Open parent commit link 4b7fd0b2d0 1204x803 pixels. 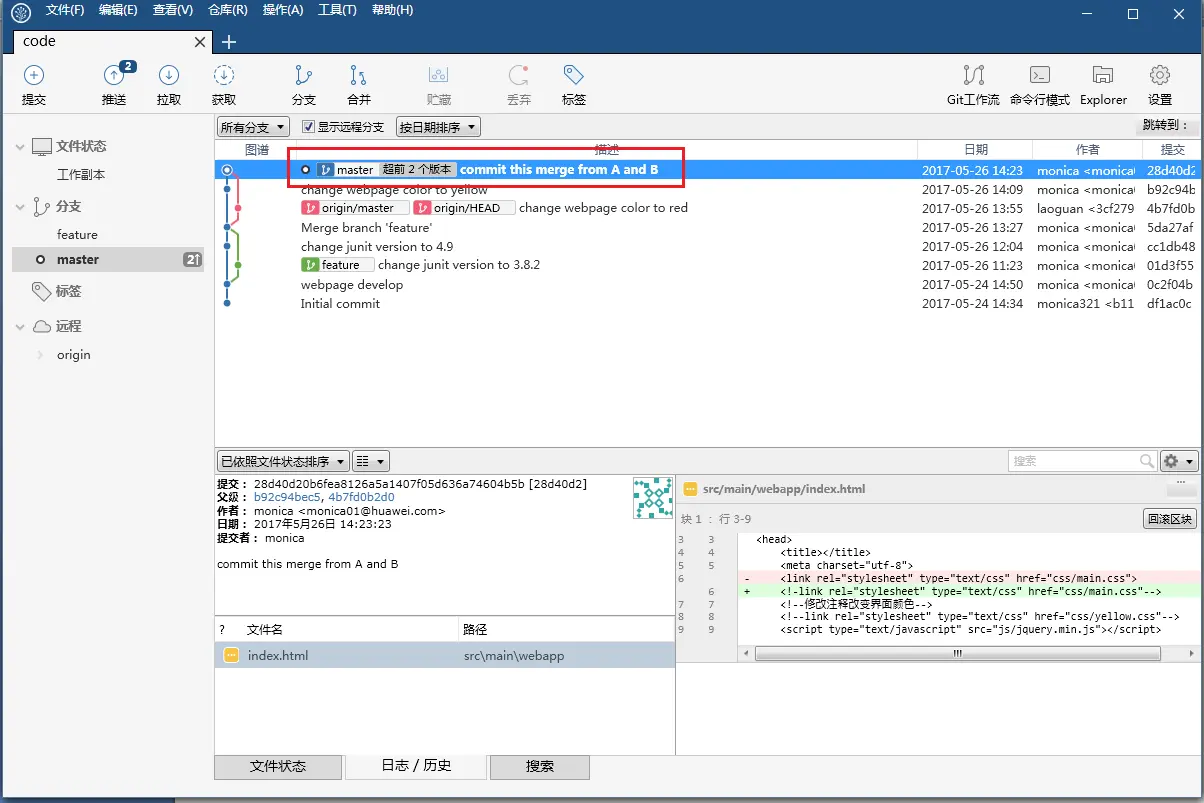pos(361,497)
